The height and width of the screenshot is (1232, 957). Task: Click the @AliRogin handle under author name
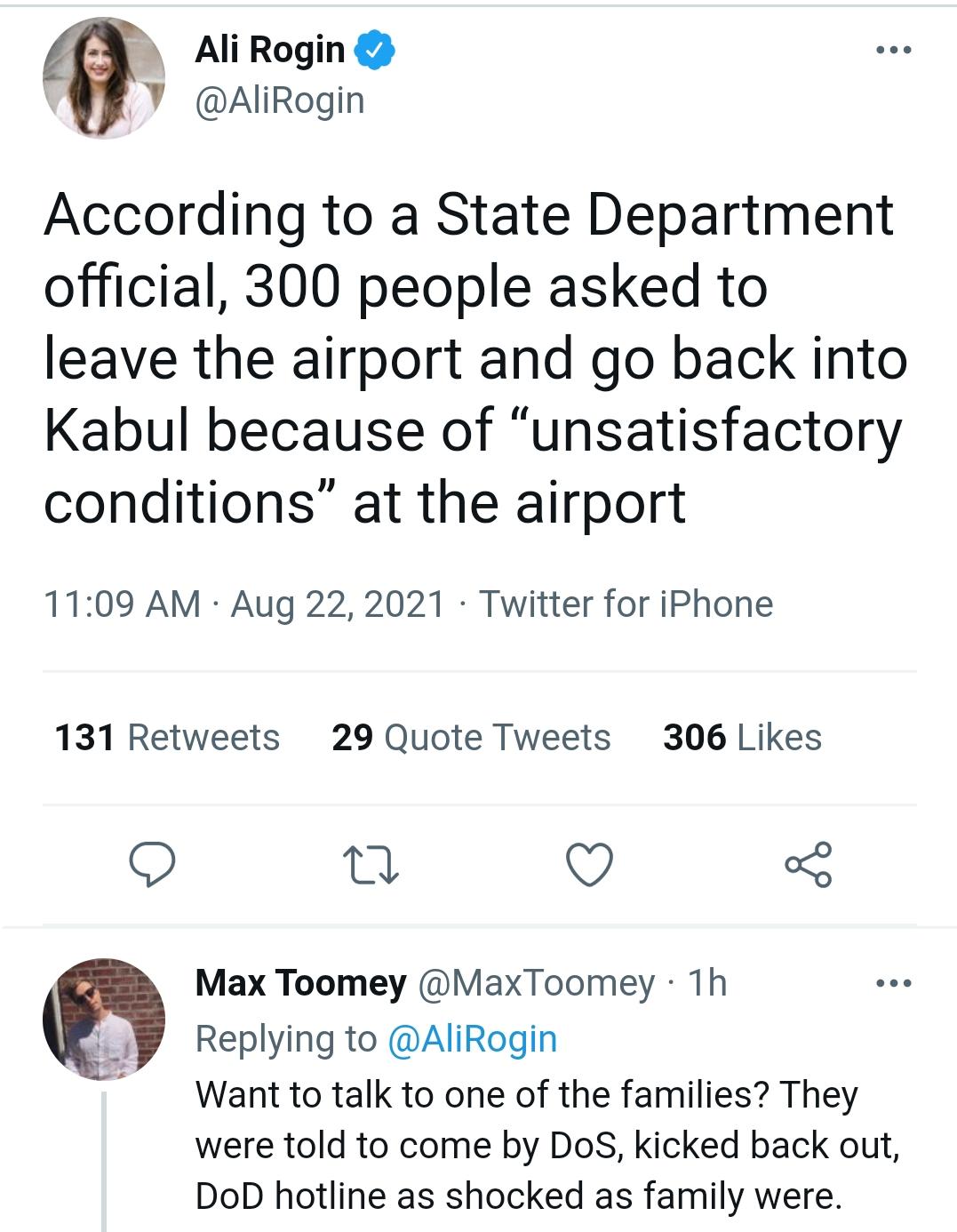(x=280, y=100)
